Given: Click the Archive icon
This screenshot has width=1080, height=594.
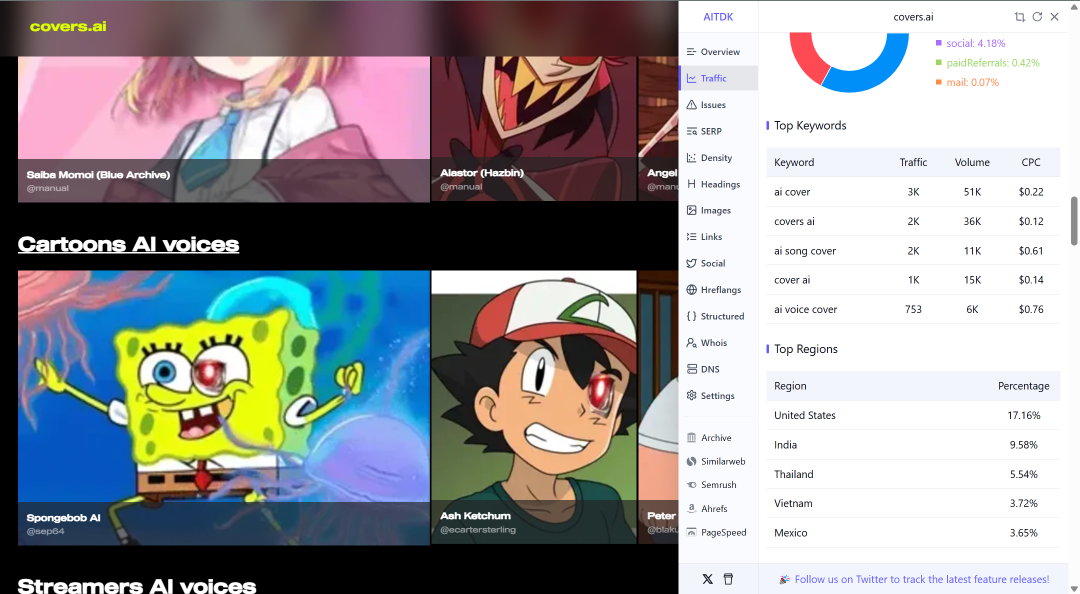Looking at the screenshot, I should pos(692,438).
